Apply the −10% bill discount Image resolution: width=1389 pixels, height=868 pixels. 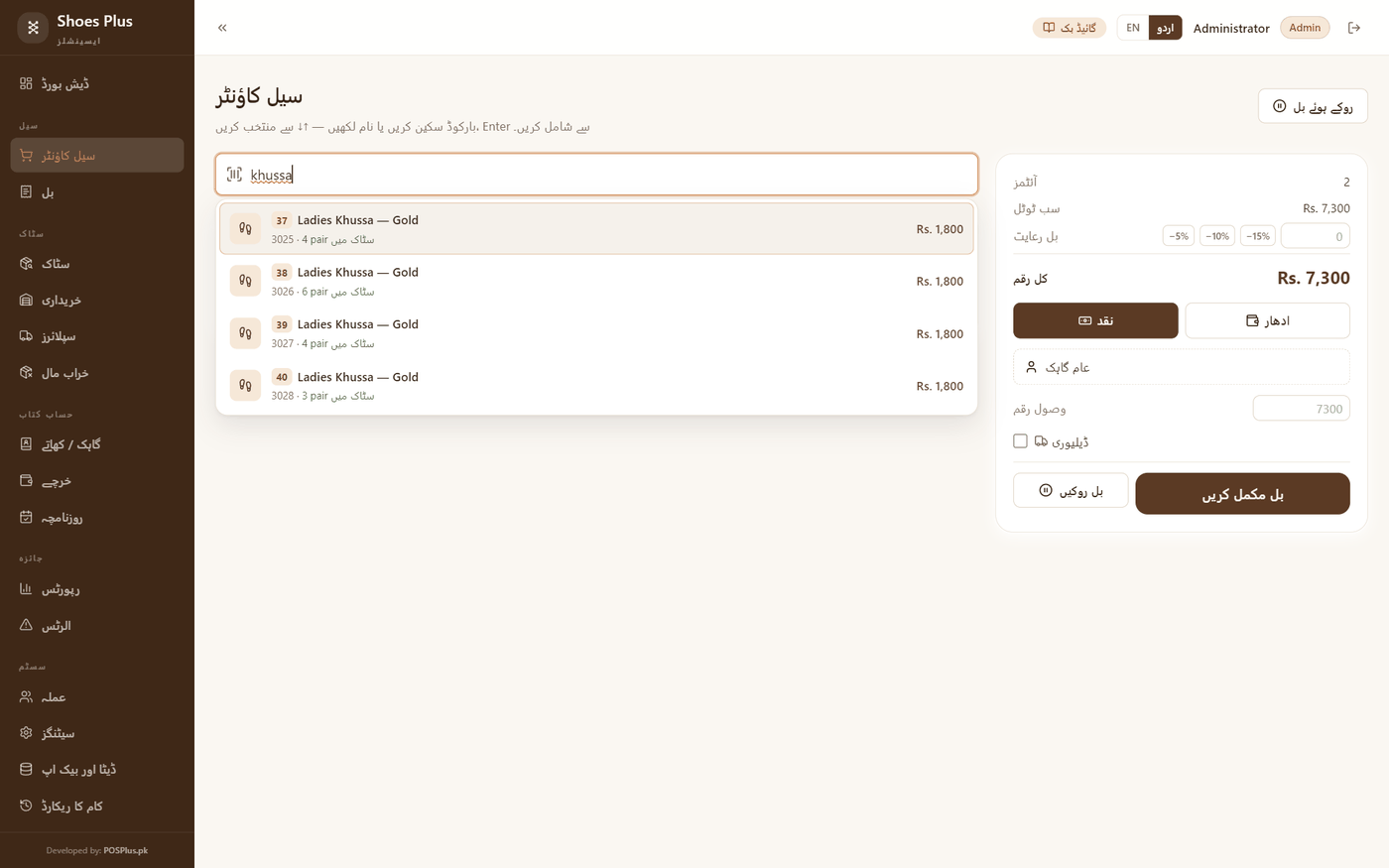pos(1217,236)
